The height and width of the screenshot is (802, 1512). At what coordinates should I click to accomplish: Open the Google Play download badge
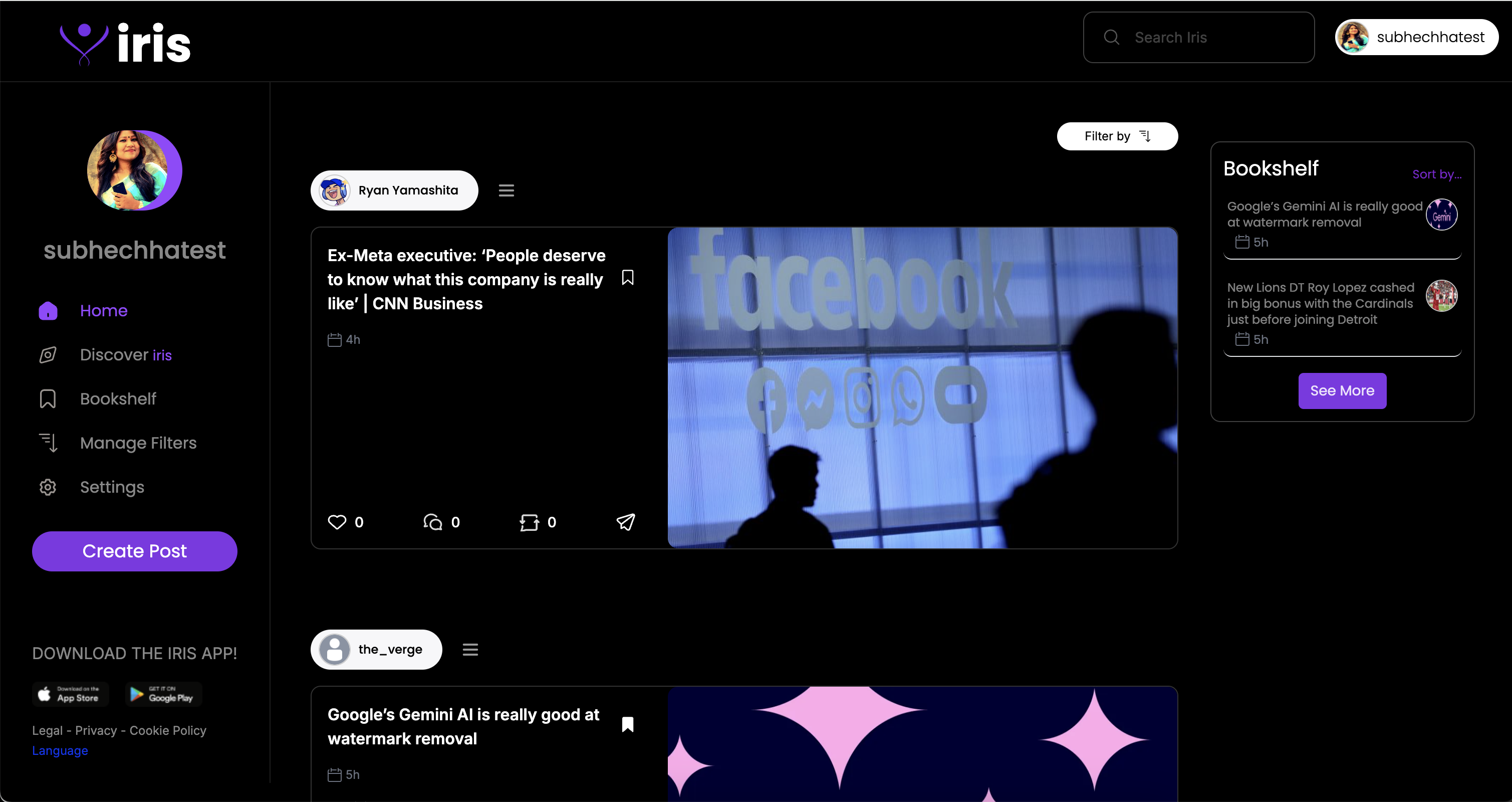point(163,694)
